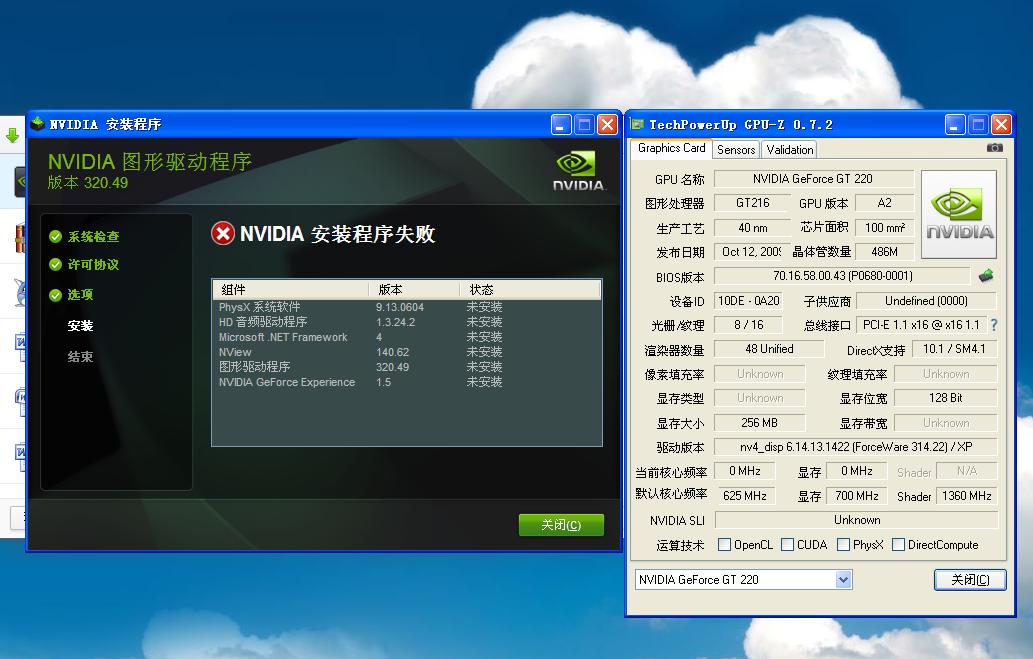Viewport: 1033px width, 659px height.
Task: Click the BIOS save chip icon
Action: (x=986, y=276)
